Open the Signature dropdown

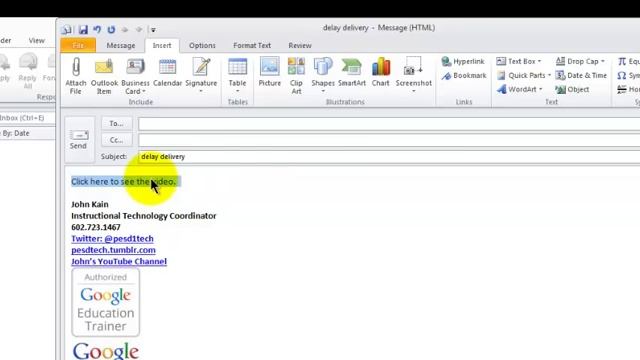tap(201, 76)
